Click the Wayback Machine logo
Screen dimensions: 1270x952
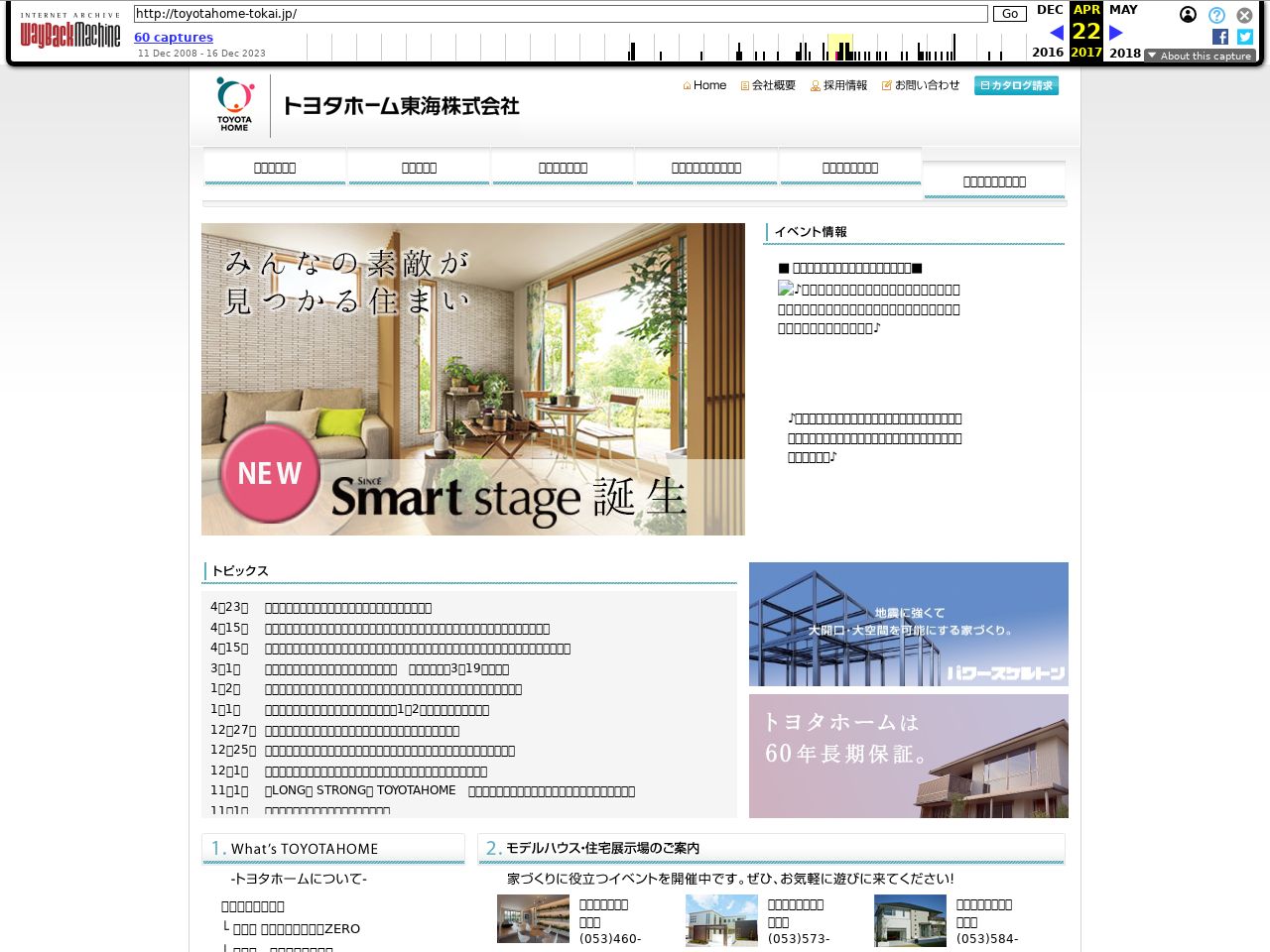[69, 31]
